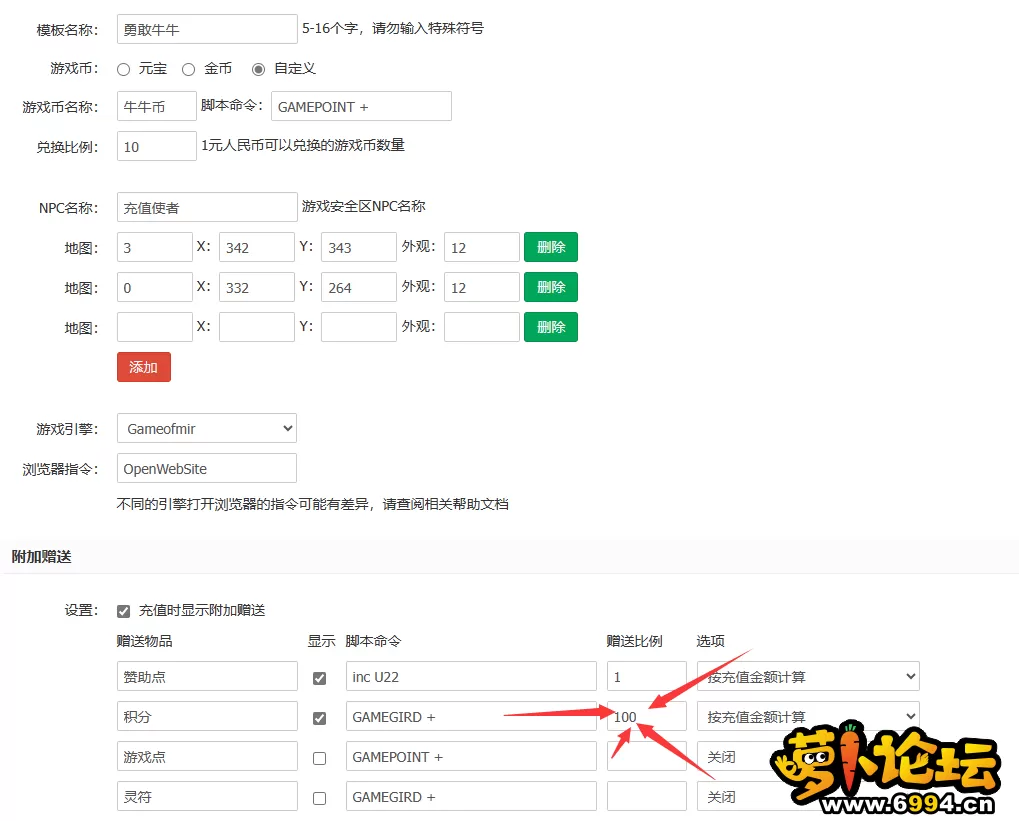This screenshot has width=1019, height=821.
Task: Edit the NPC名称 field 充值使者
Action: pos(207,207)
